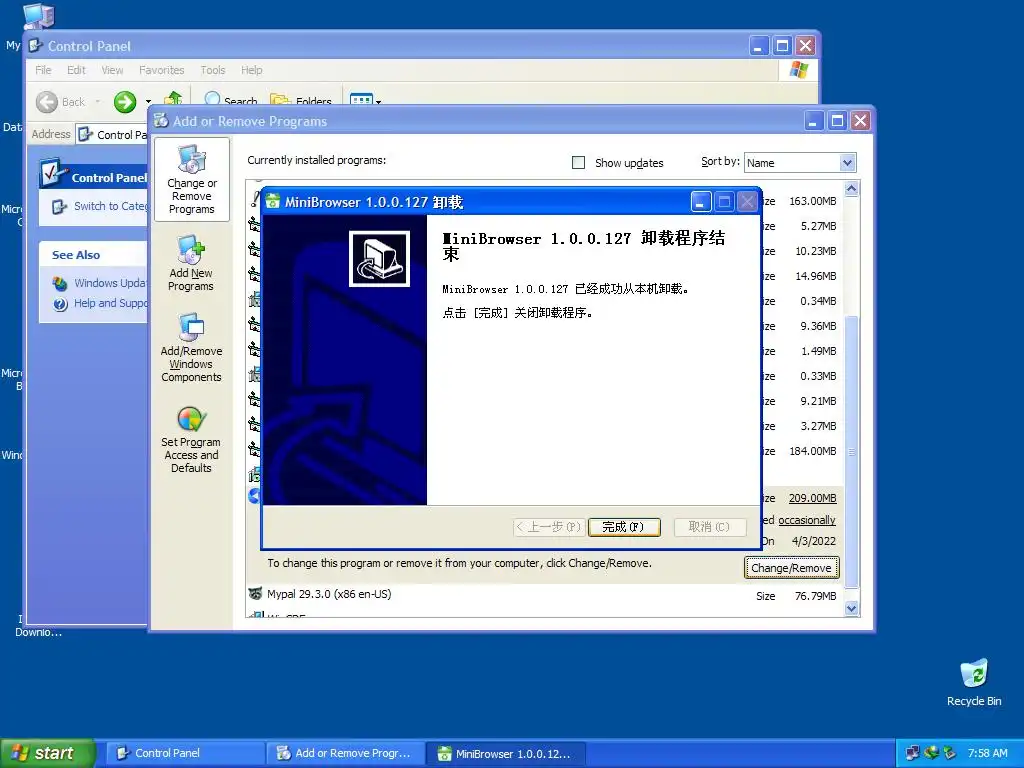This screenshot has width=1024, height=768.
Task: Click Back button in Control Panel toolbar
Action: click(61, 102)
